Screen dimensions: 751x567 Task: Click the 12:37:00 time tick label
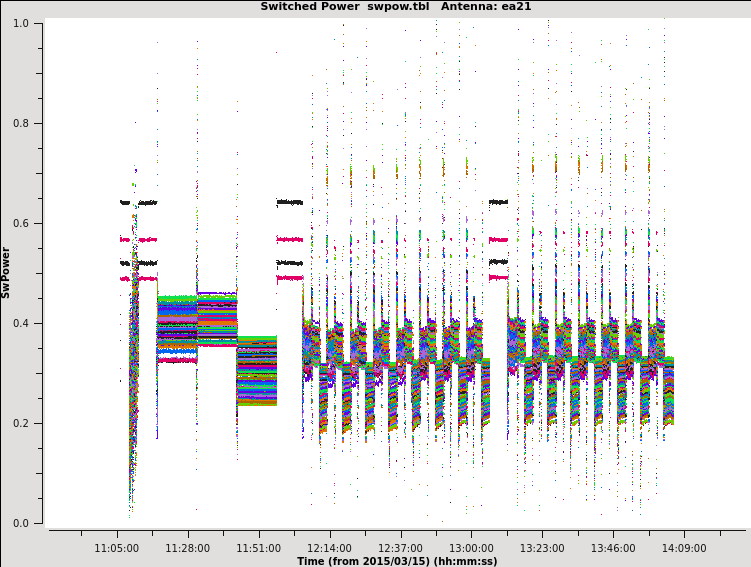(400, 548)
